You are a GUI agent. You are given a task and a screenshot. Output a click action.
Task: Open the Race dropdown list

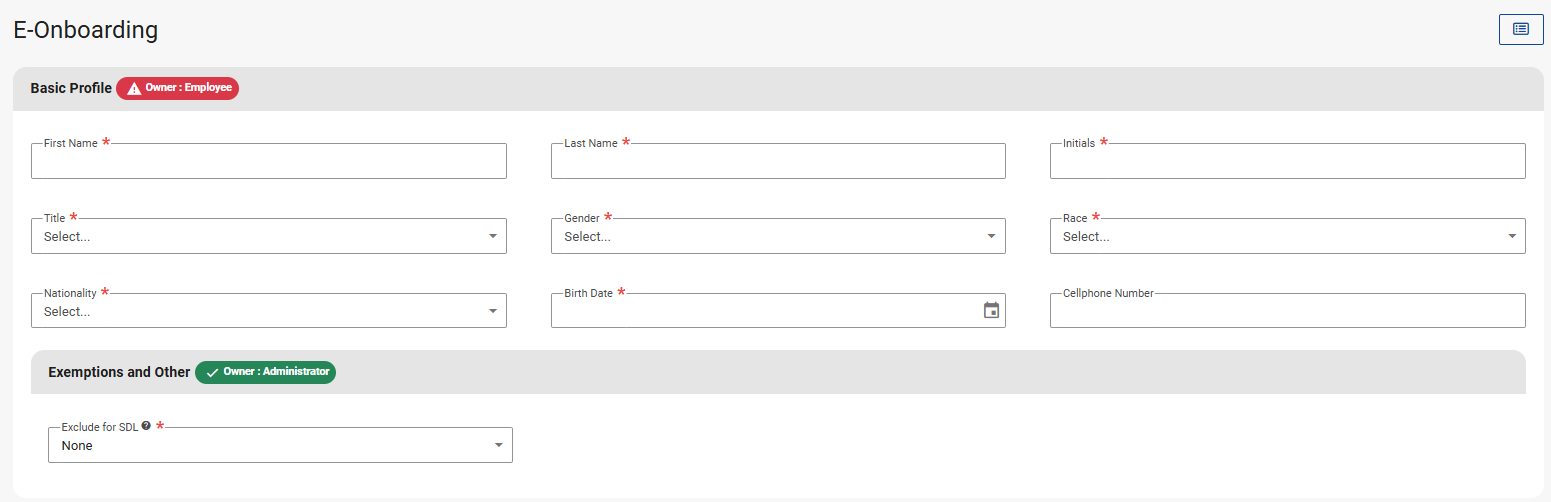pos(1286,236)
